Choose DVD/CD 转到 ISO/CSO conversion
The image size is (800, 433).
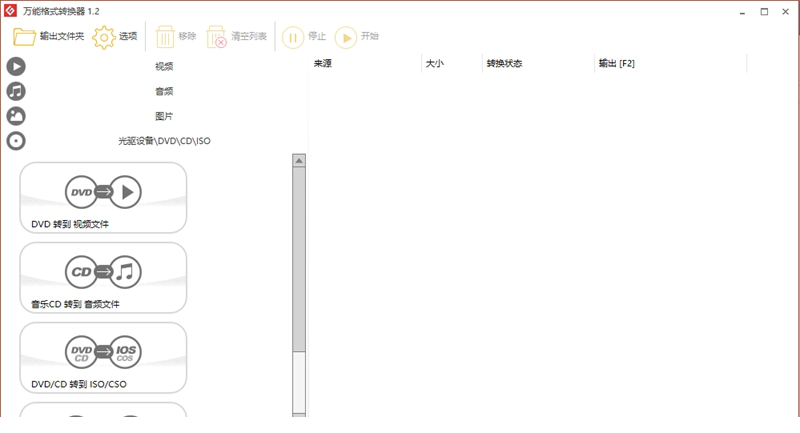tap(103, 358)
